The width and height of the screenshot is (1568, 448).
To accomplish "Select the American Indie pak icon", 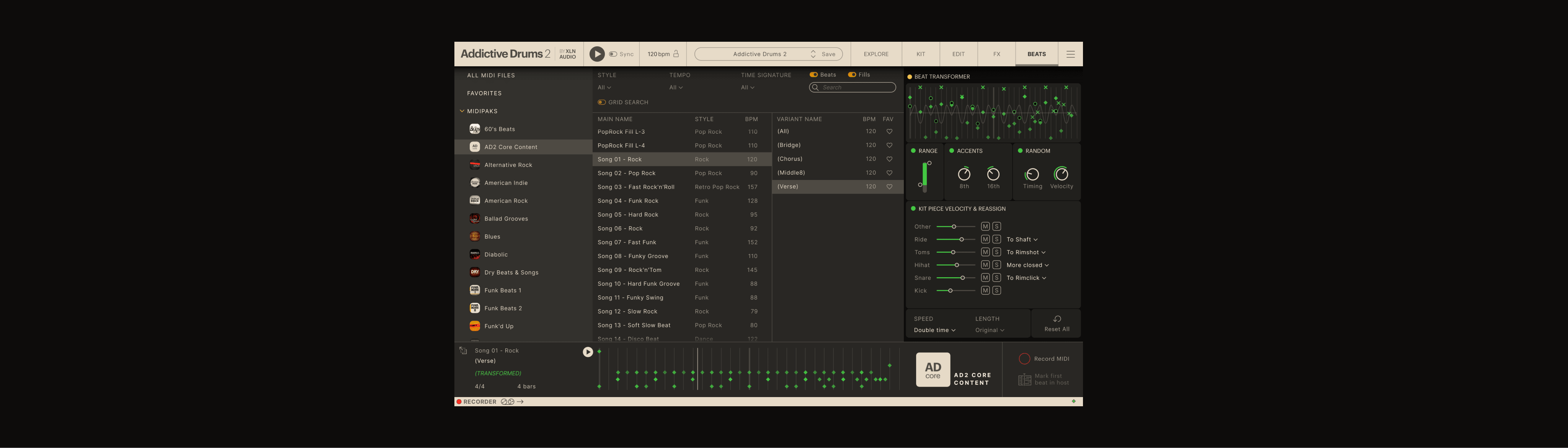I will point(475,183).
